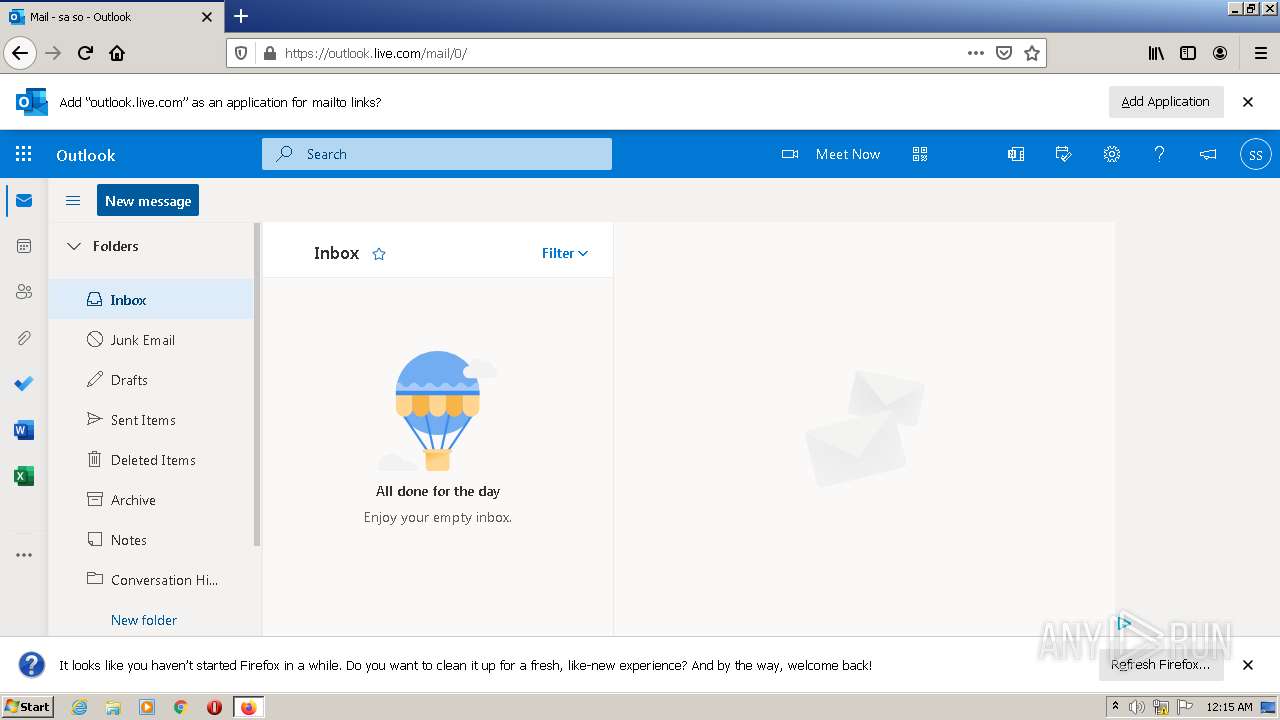Click the AdChoices icon near the bottom right
1280x720 pixels.
pyautogui.click(x=1124, y=623)
